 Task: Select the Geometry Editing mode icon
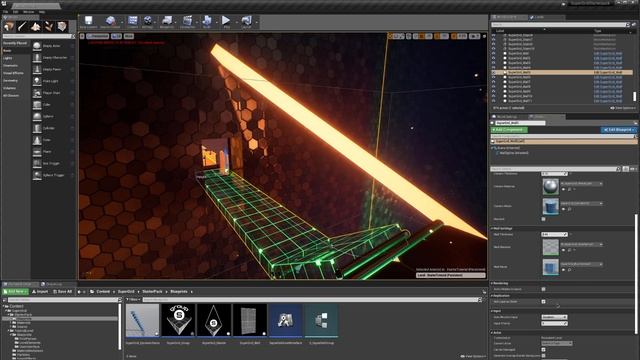[62, 27]
